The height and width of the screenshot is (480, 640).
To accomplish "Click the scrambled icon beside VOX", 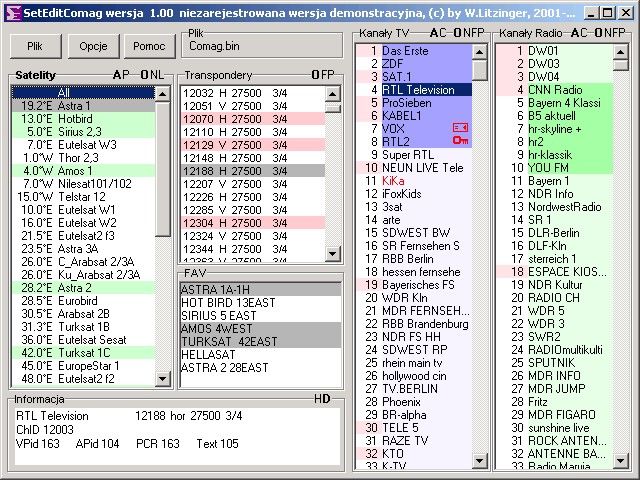I will (460, 128).
